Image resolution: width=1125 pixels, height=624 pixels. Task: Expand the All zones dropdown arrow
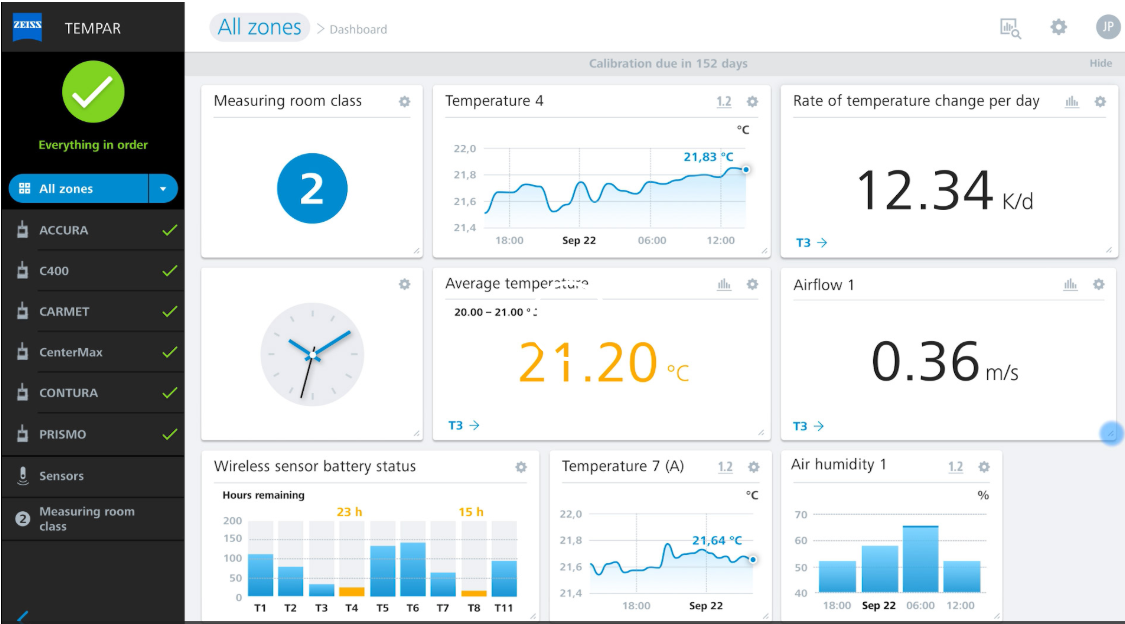(164, 189)
